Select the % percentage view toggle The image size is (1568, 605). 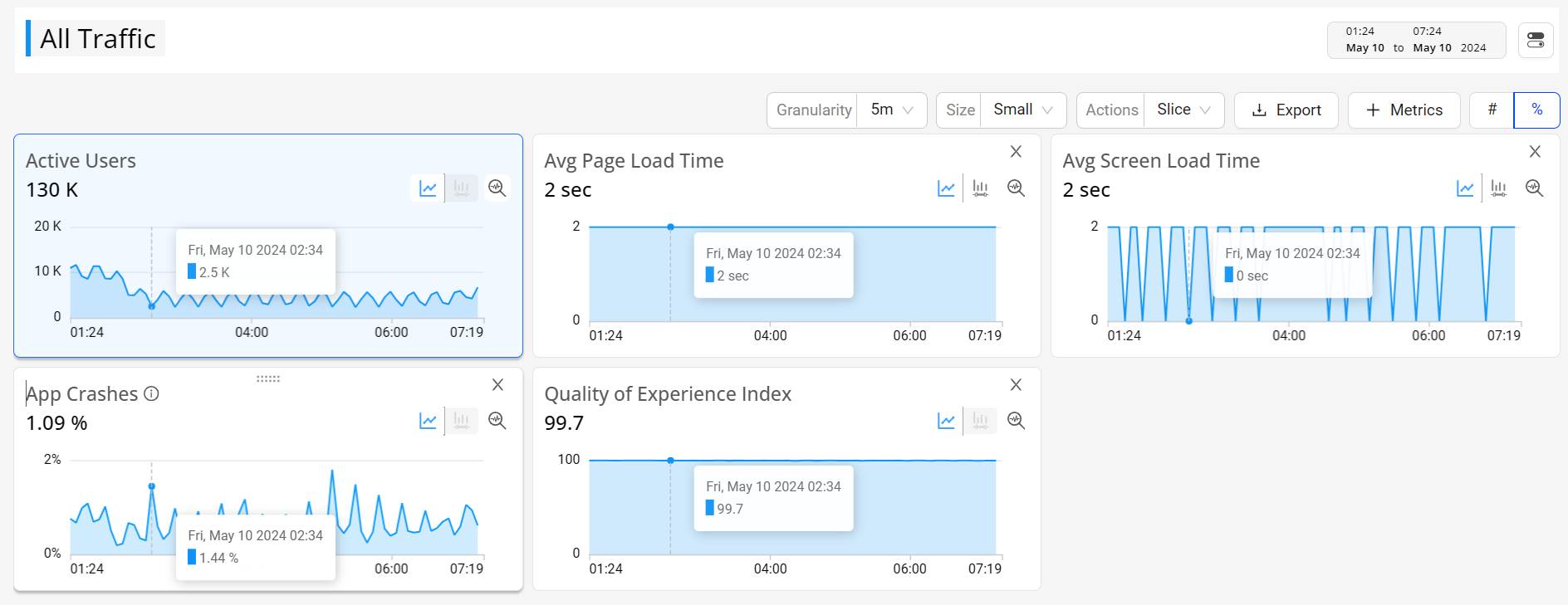1536,110
